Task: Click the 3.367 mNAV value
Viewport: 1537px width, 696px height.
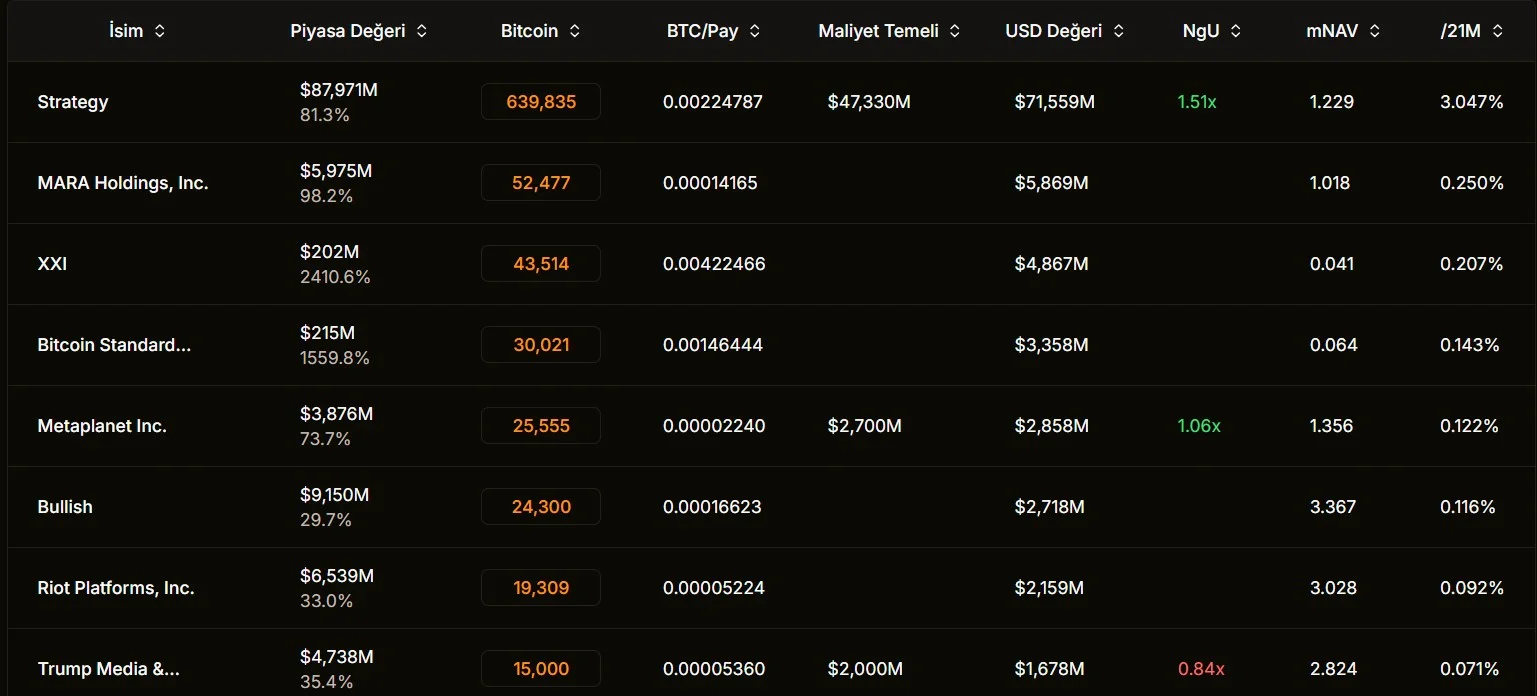Action: click(1333, 507)
